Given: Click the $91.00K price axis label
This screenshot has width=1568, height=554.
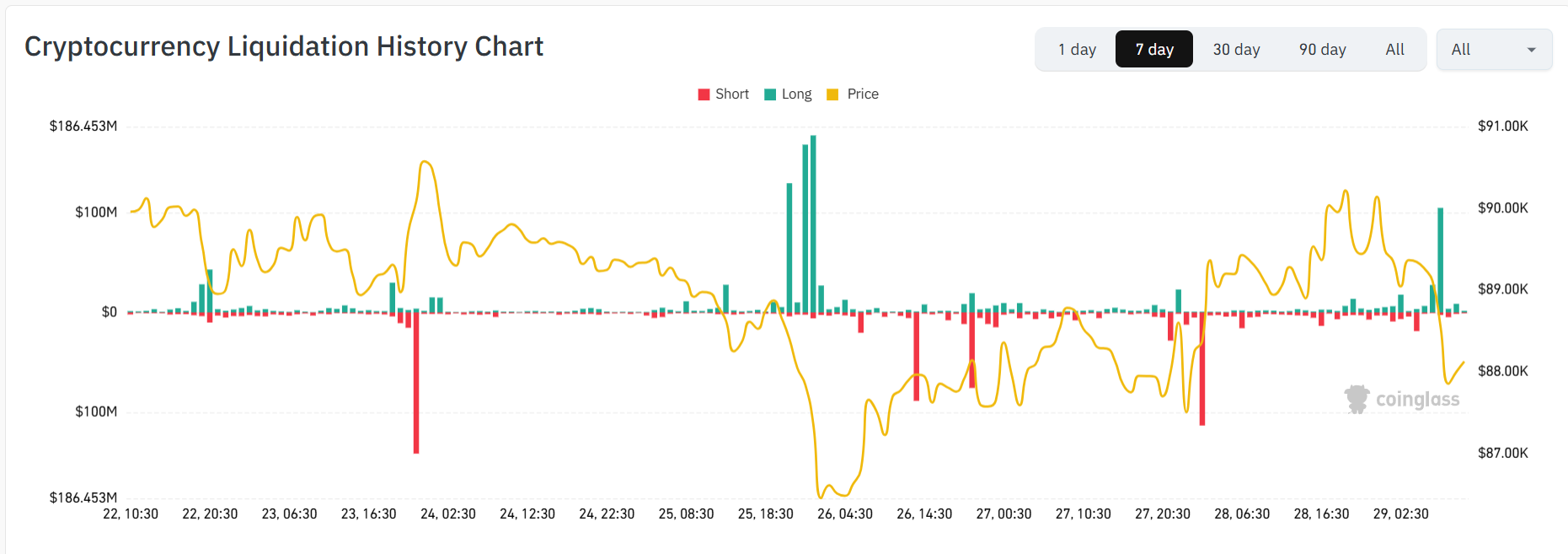Looking at the screenshot, I should (x=1503, y=126).
